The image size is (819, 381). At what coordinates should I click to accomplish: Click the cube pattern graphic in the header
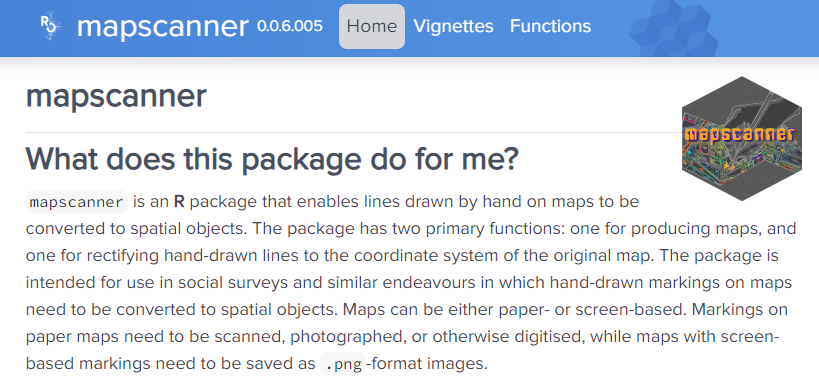click(x=674, y=29)
